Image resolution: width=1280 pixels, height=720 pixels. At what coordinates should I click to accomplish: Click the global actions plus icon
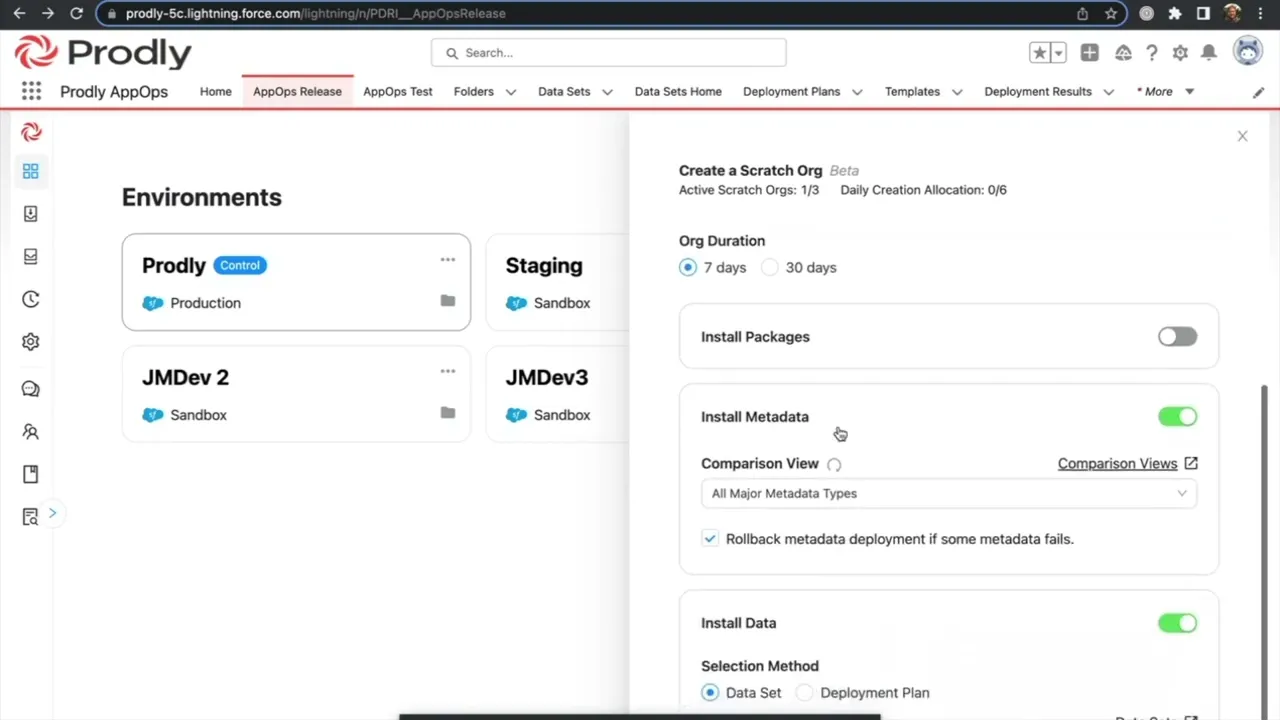(x=1089, y=53)
